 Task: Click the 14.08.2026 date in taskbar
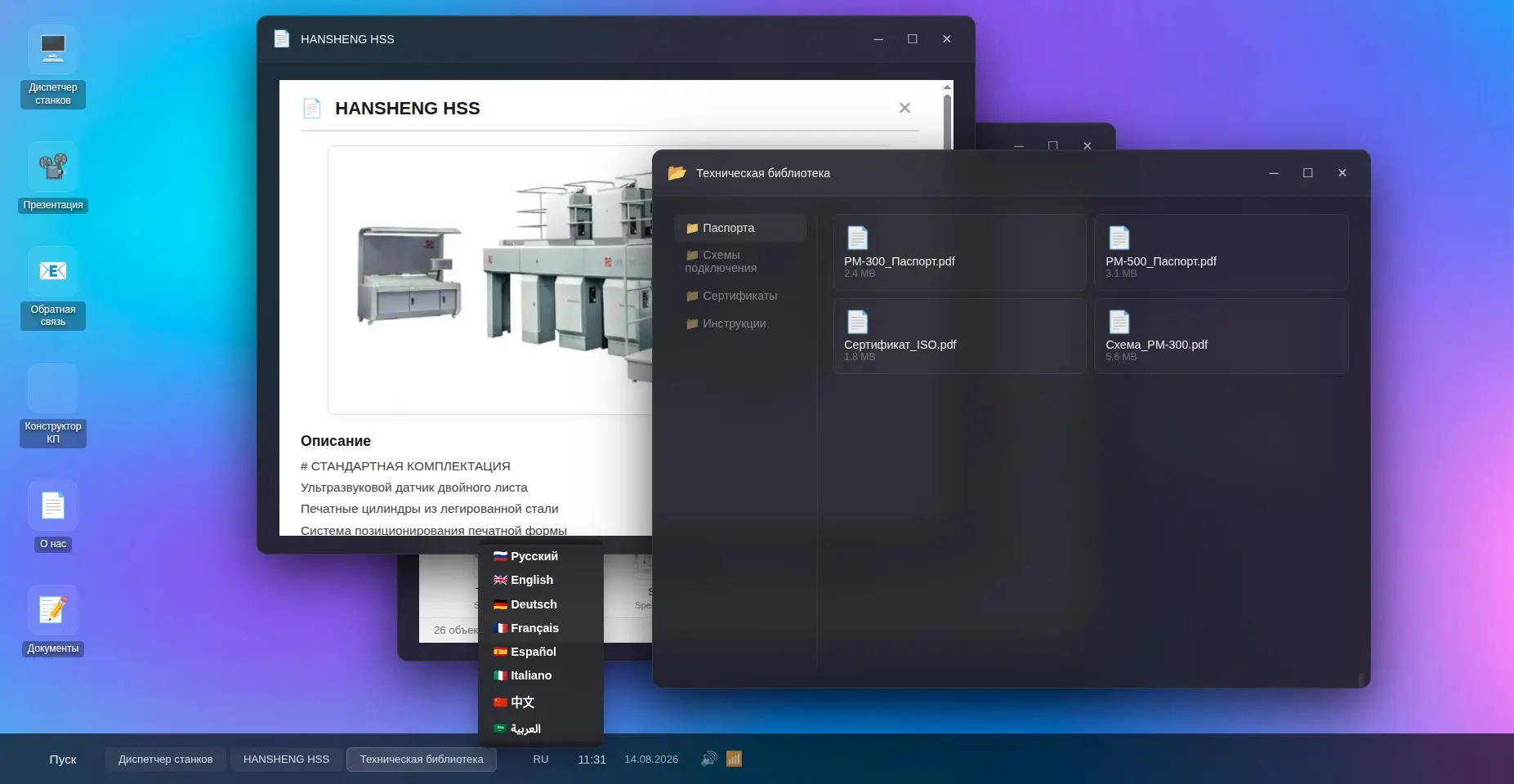coord(651,759)
